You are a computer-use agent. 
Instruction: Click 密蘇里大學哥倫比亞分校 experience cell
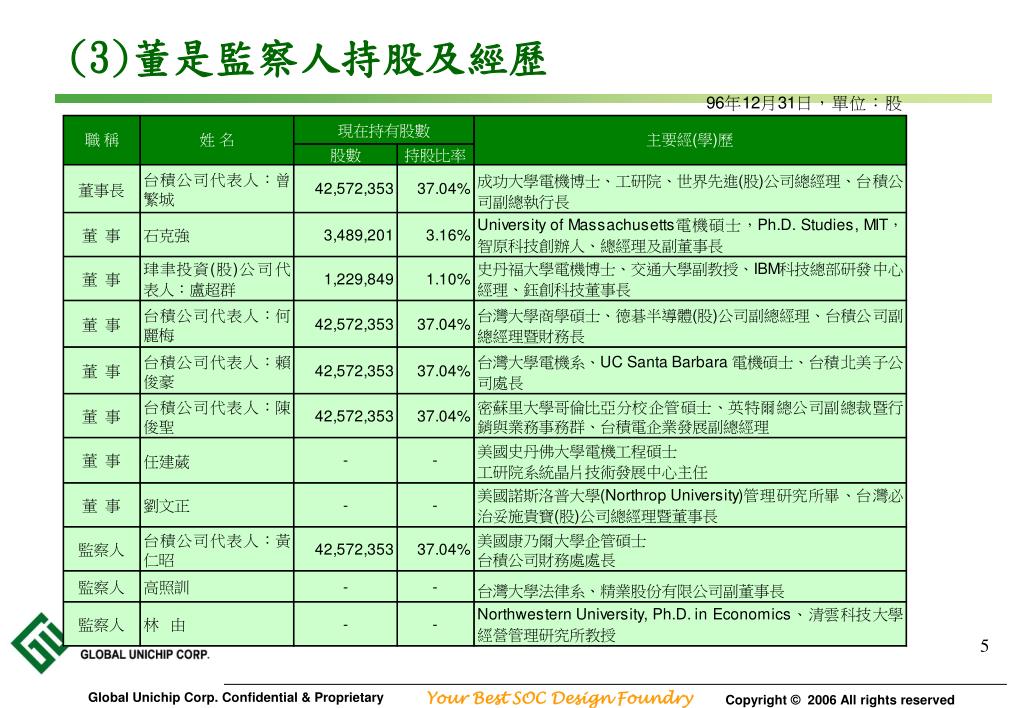(x=690, y=416)
